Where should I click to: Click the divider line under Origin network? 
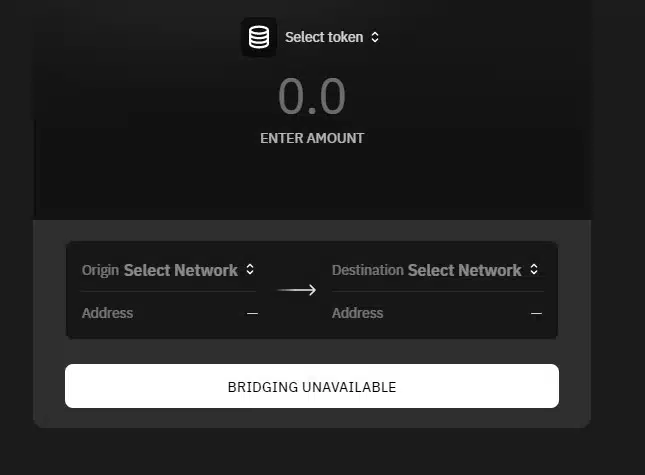click(x=168, y=291)
